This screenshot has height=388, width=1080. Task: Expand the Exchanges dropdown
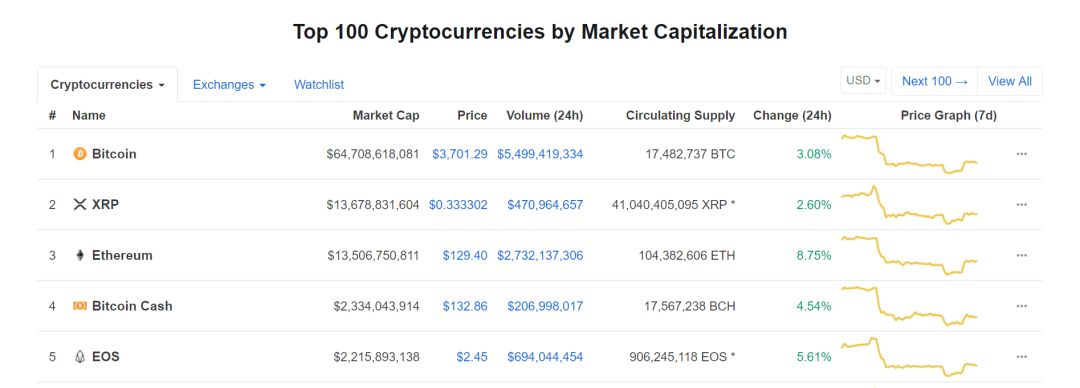coord(229,85)
